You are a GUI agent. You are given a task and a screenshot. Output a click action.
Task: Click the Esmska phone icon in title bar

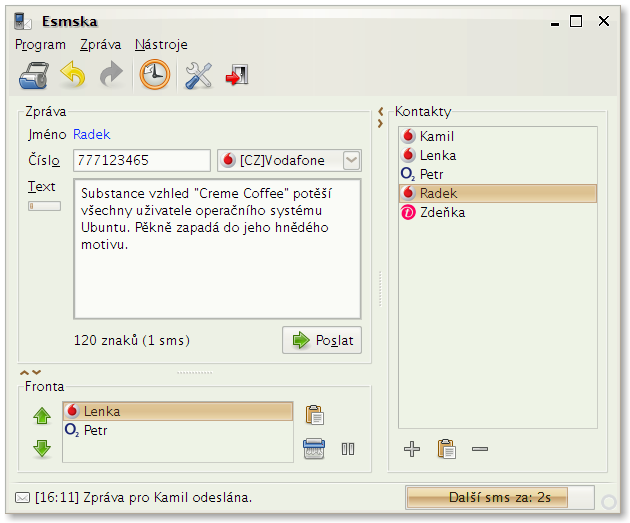coord(22,21)
